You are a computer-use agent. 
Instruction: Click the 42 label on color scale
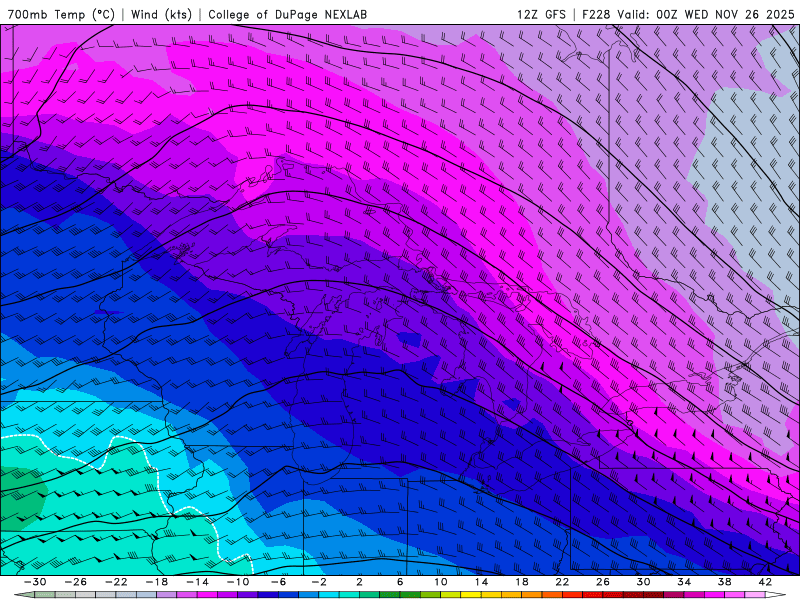click(x=765, y=582)
